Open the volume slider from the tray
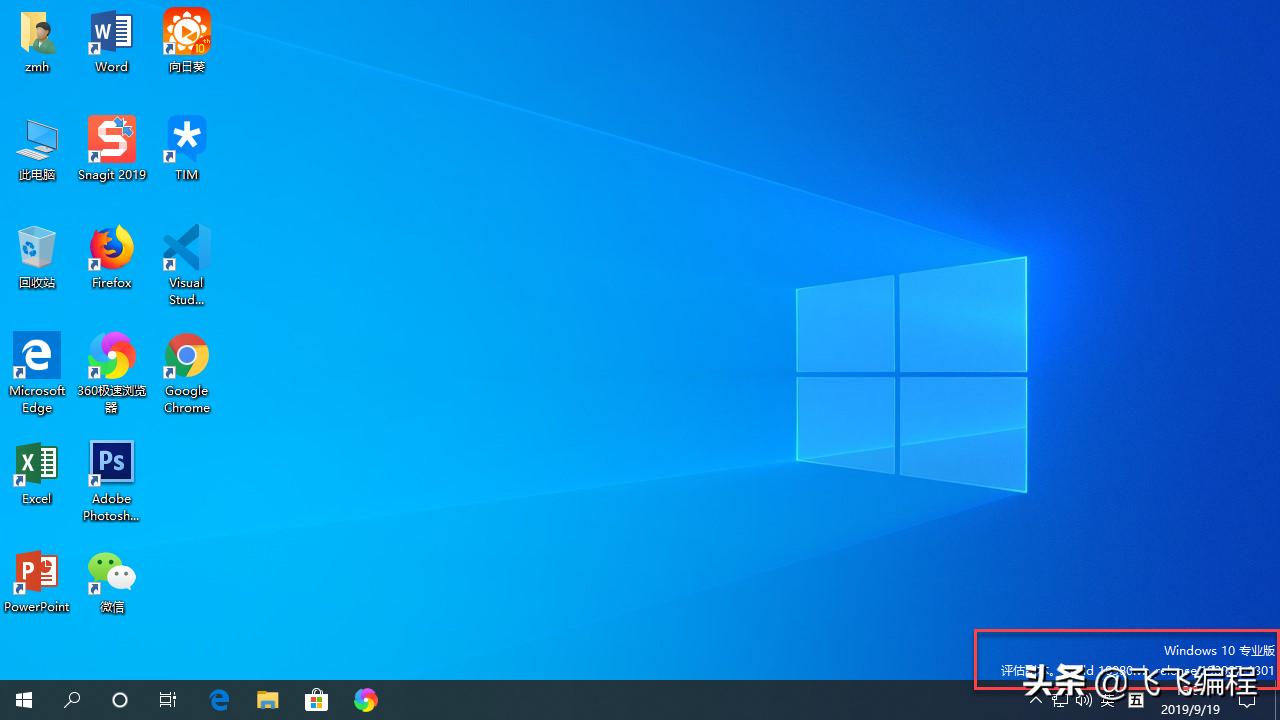The height and width of the screenshot is (720, 1280). (1083, 700)
